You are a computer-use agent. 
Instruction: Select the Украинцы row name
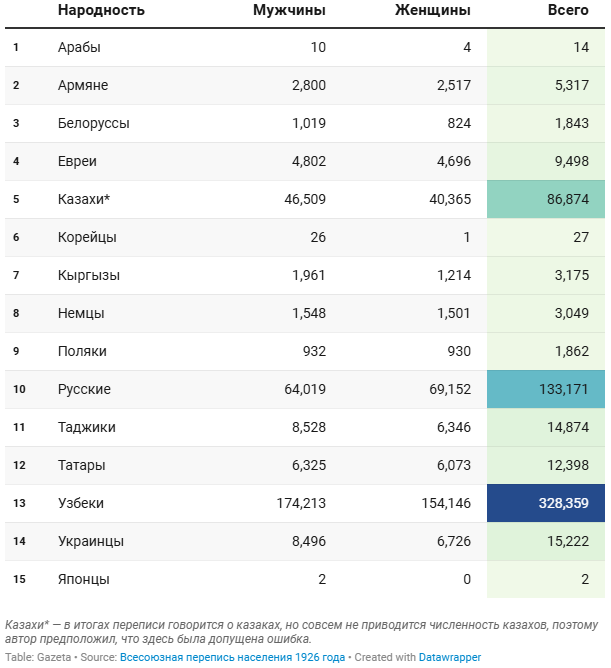[x=91, y=541]
